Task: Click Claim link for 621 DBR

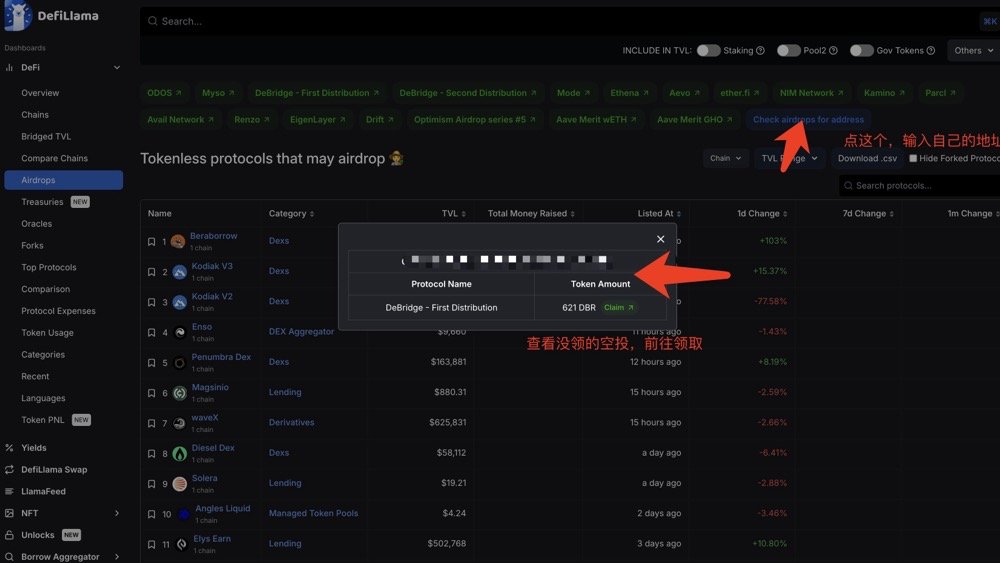Action: pos(619,307)
